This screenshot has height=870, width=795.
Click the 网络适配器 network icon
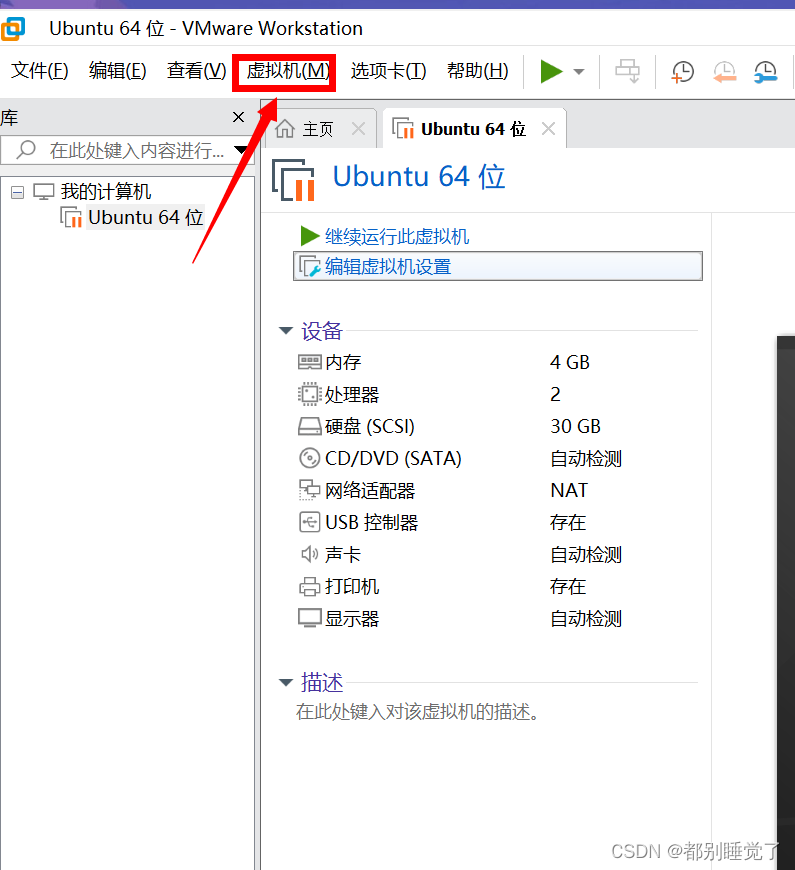point(309,490)
